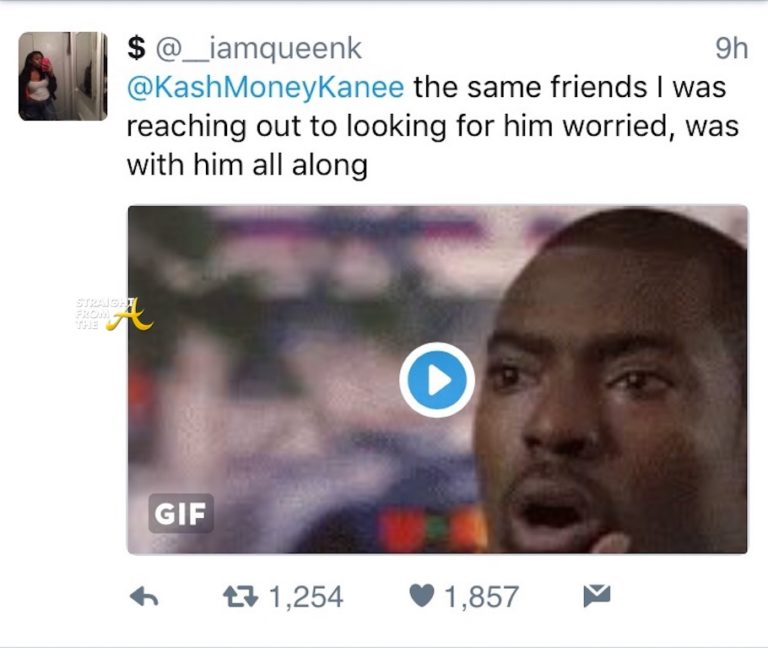The image size is (768, 648).
Task: Open the @__iamqueenk profile handle
Action: 259,48
